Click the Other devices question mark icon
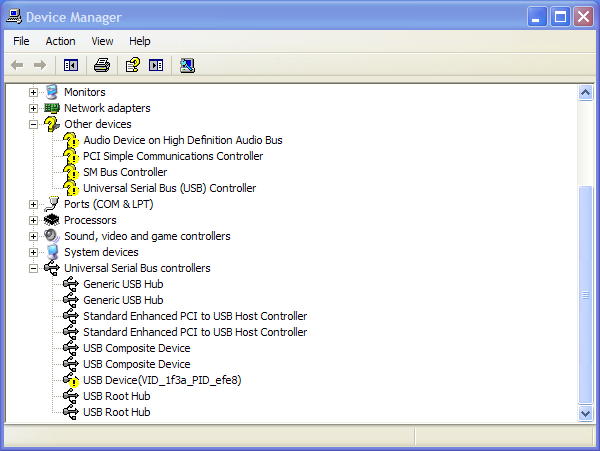The width and height of the screenshot is (600, 451). pos(52,124)
